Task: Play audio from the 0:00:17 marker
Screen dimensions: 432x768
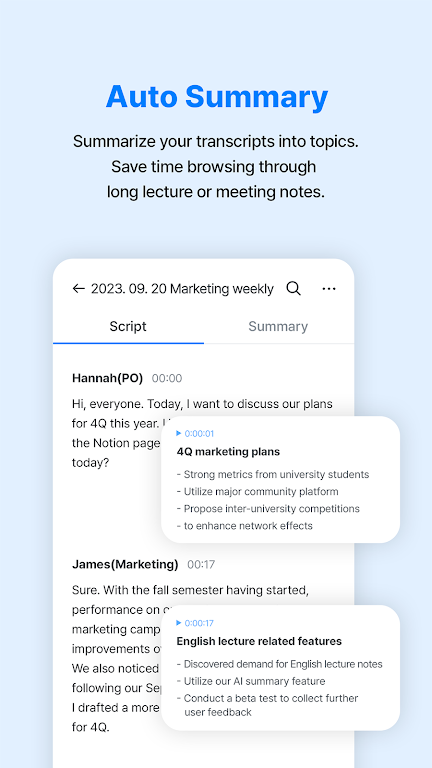Action: (195, 623)
